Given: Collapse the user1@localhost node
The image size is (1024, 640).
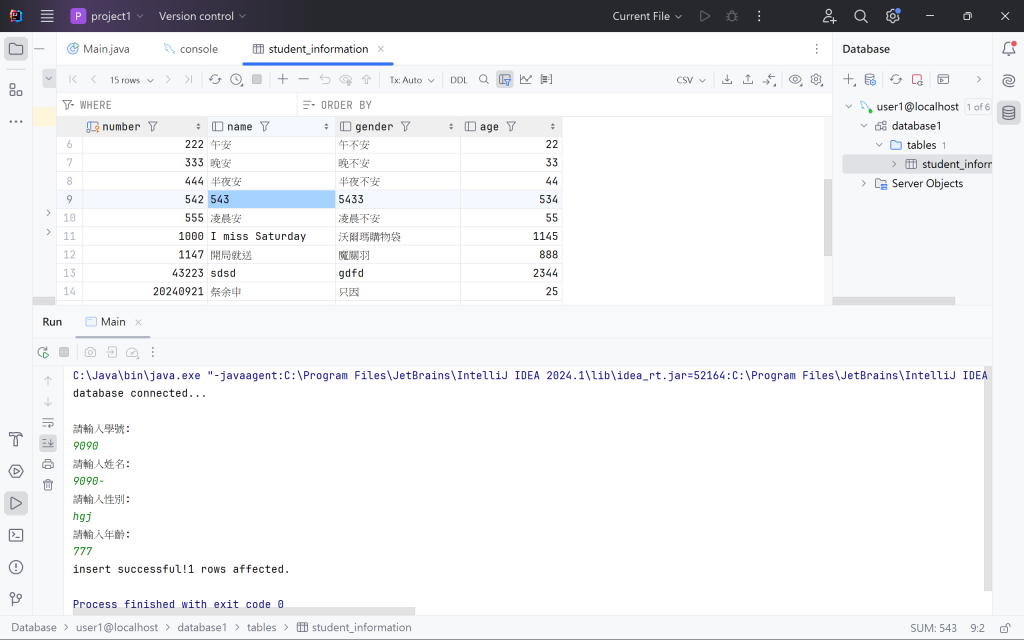Looking at the screenshot, I should click(x=849, y=106).
